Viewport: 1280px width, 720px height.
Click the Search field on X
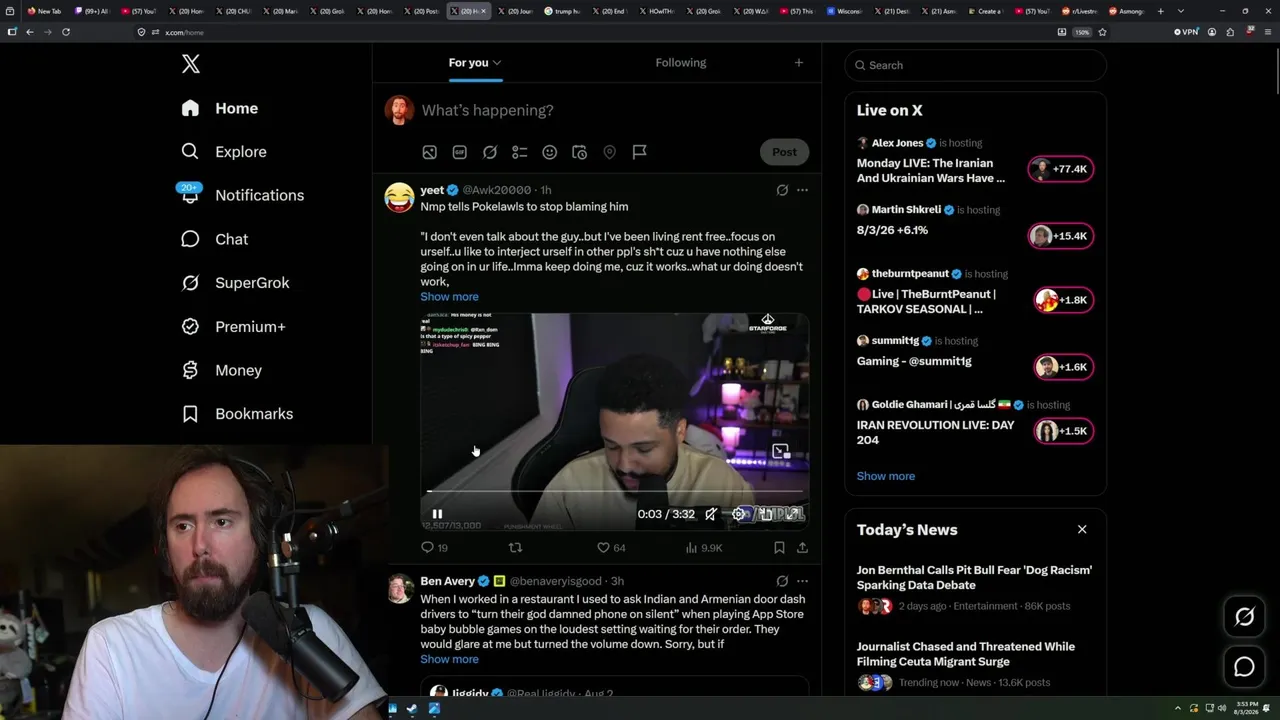coord(975,65)
